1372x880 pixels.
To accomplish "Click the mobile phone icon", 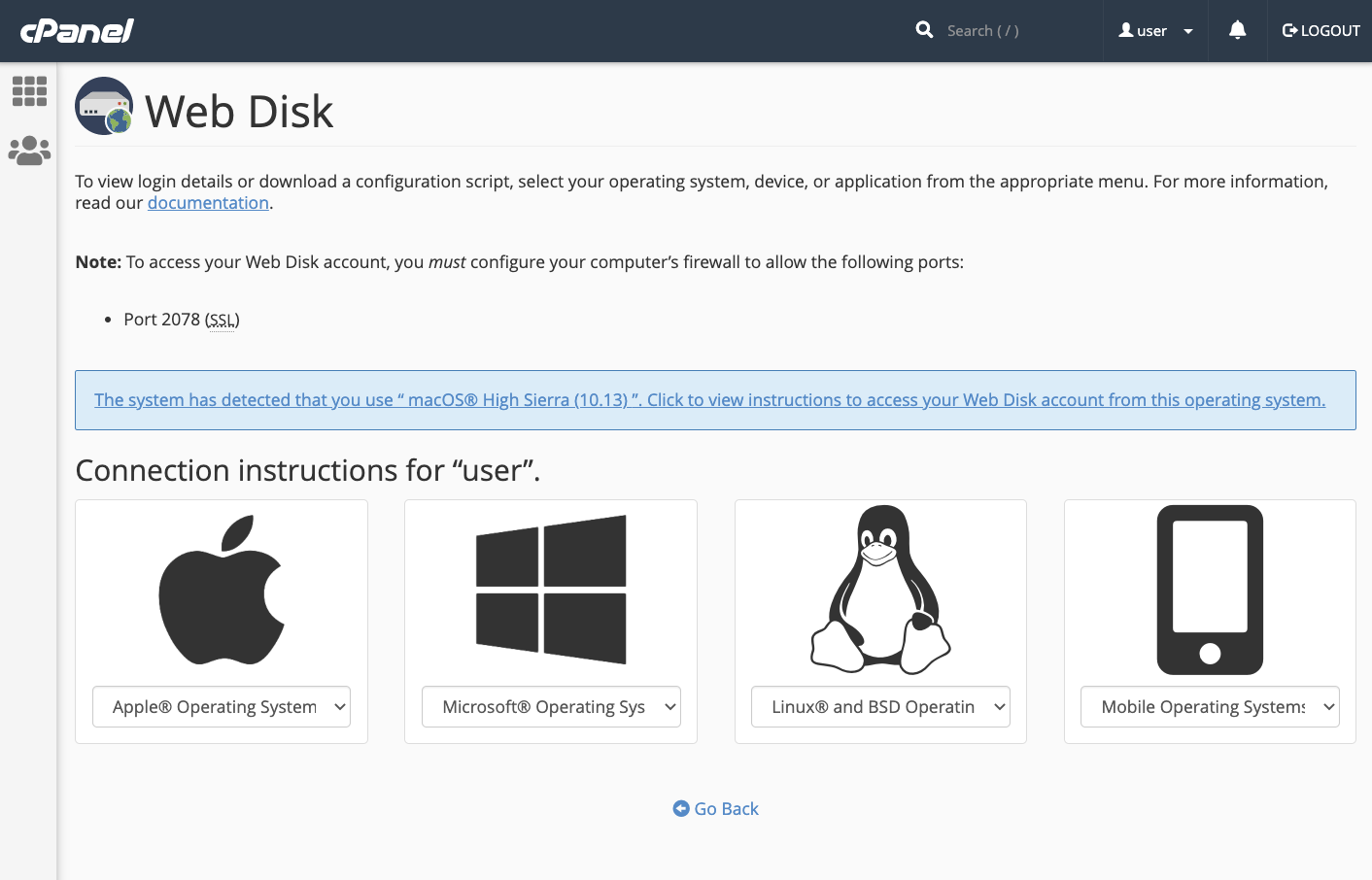I will click(x=1210, y=590).
